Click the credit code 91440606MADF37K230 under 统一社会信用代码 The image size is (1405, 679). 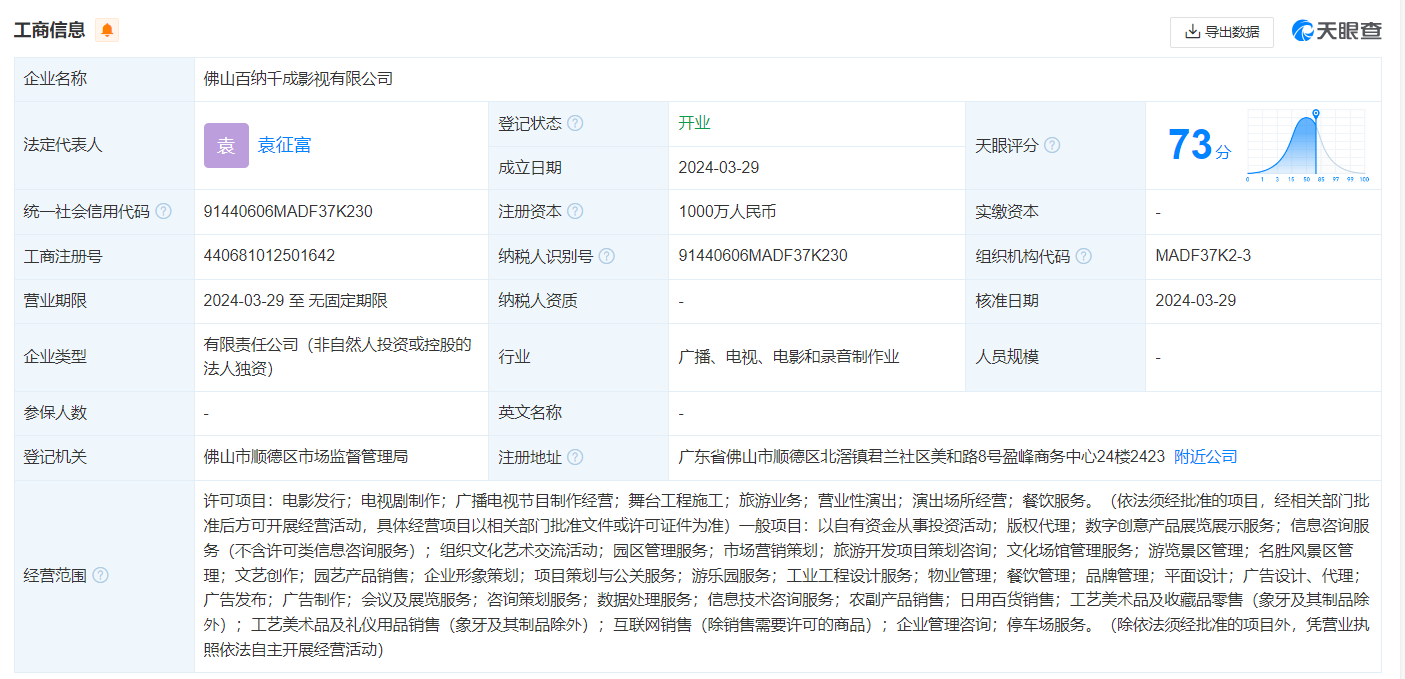point(288,212)
